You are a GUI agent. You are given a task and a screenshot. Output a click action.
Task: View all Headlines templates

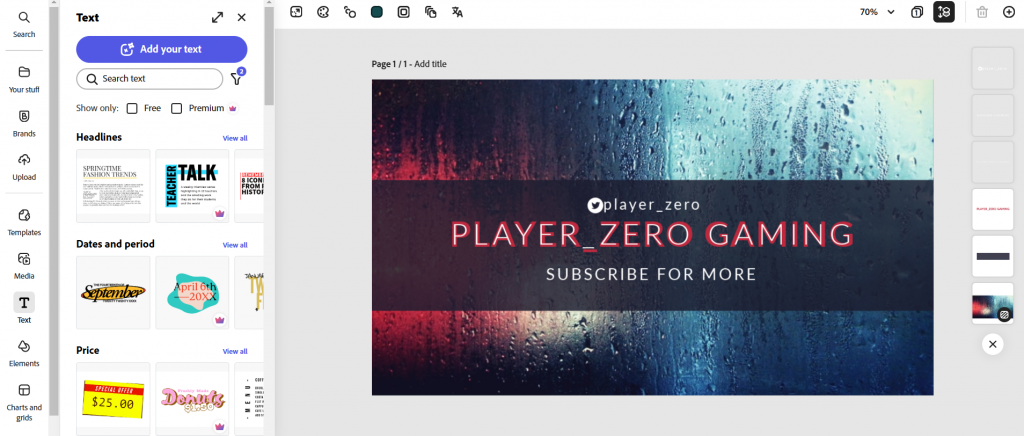235,138
